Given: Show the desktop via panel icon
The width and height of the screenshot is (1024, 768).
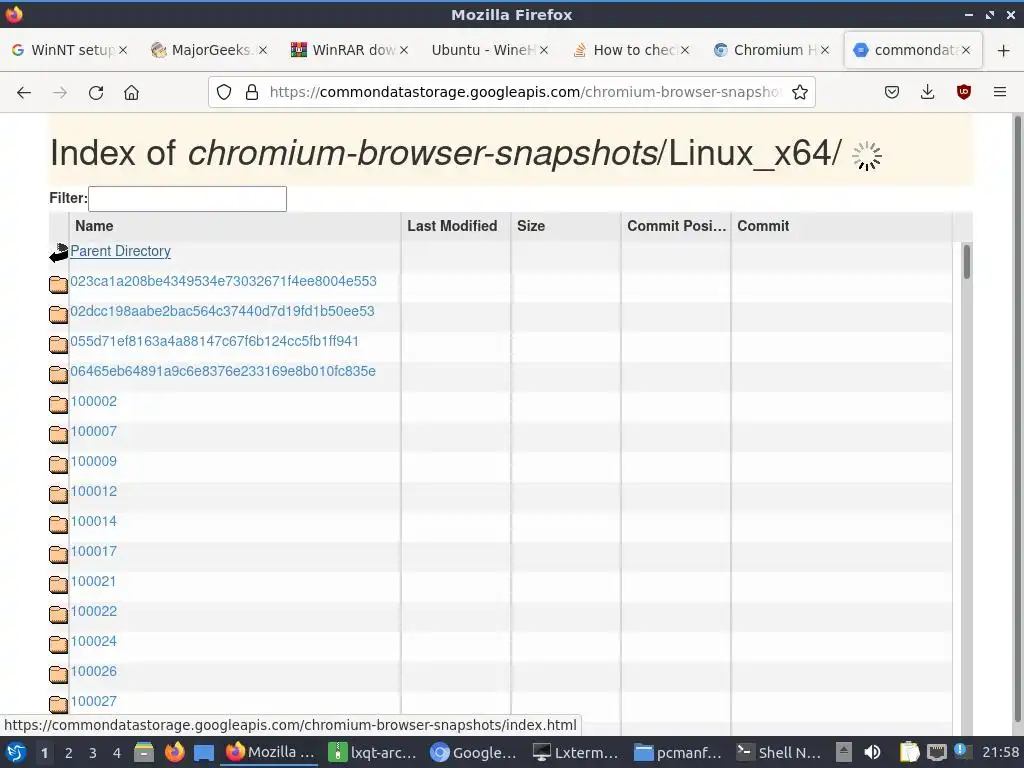Looking at the screenshot, I should (x=204, y=752).
